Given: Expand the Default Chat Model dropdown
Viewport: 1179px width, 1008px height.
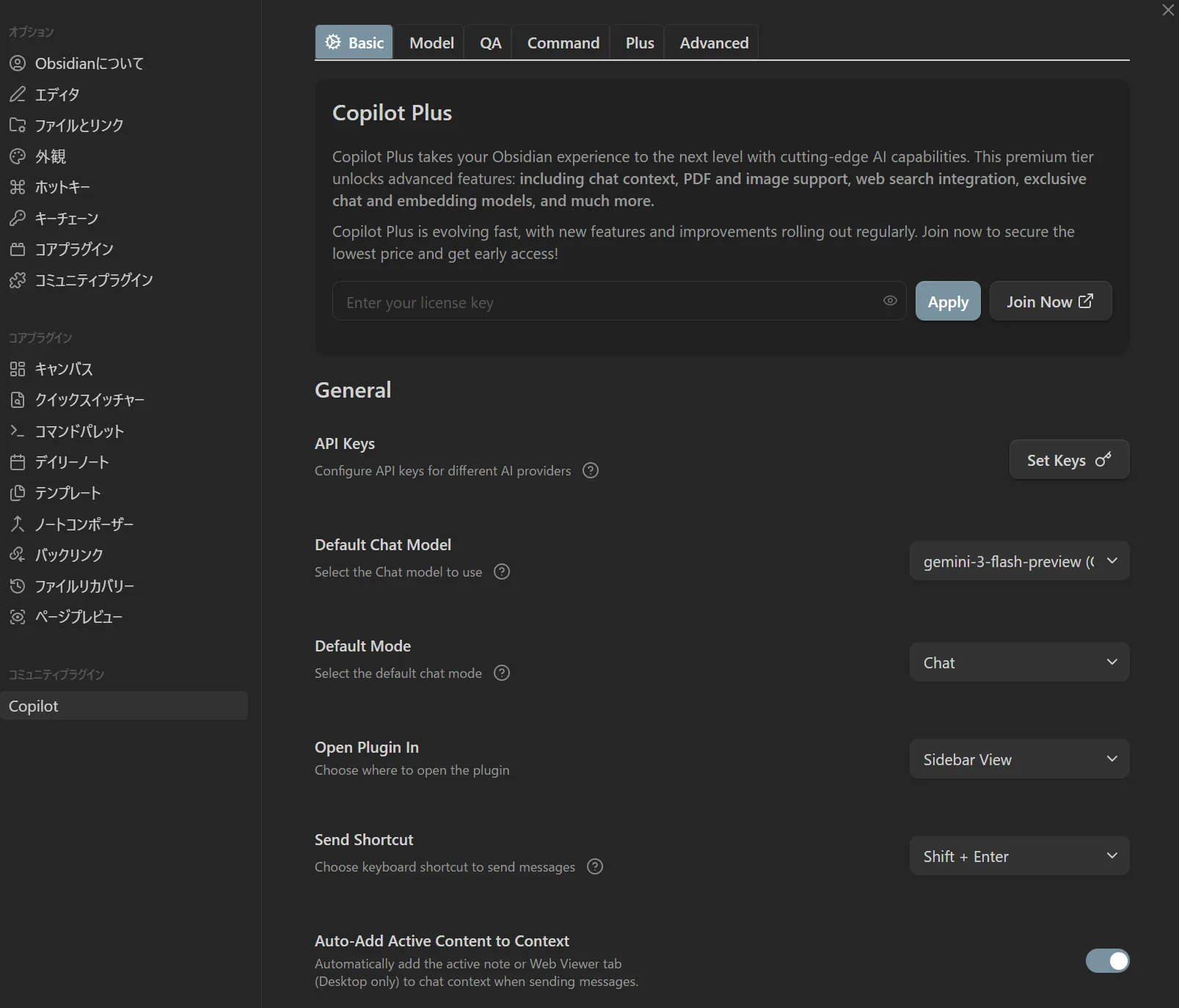Looking at the screenshot, I should click(1019, 561).
